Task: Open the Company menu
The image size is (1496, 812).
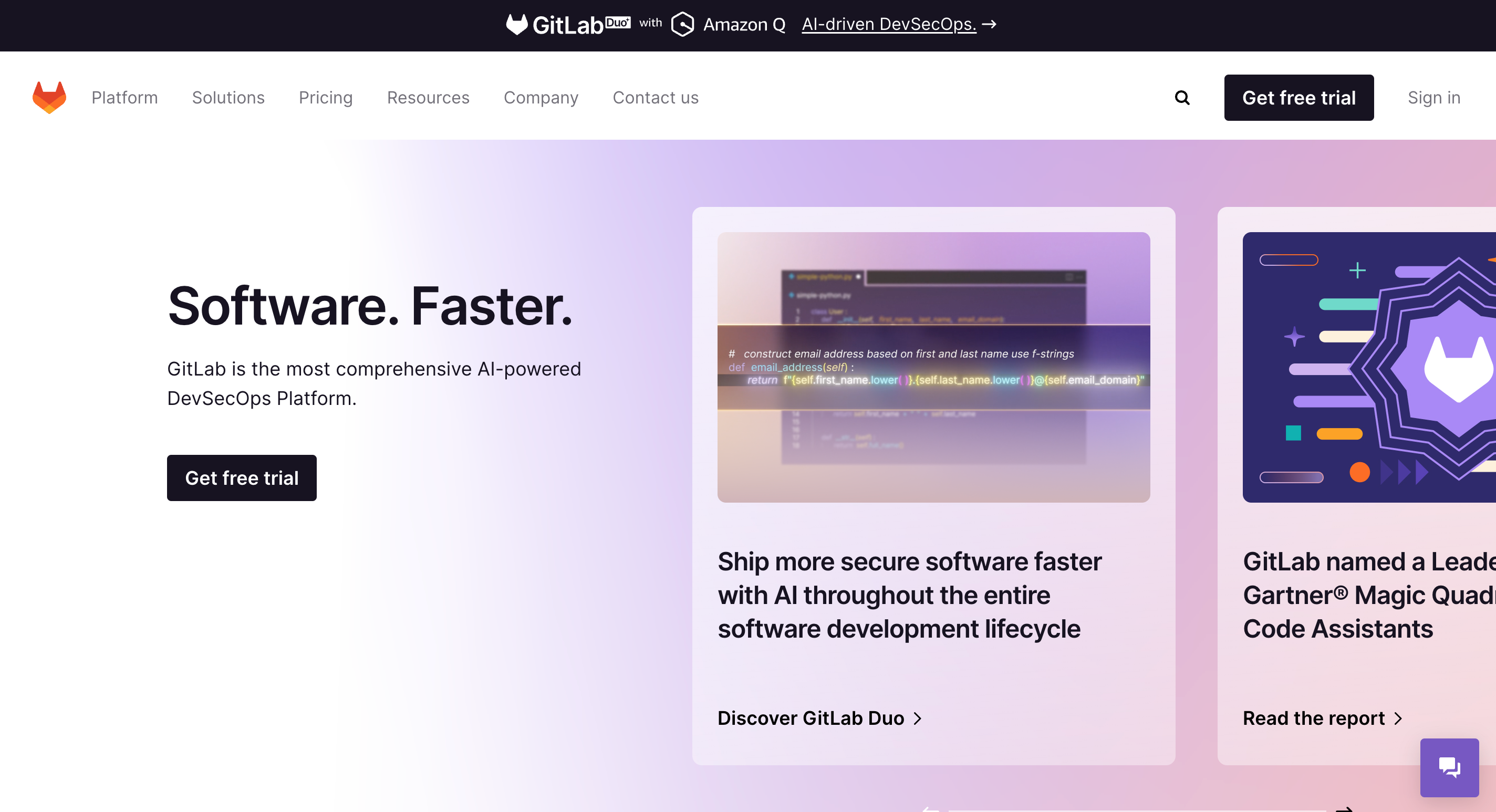Action: pyautogui.click(x=541, y=98)
